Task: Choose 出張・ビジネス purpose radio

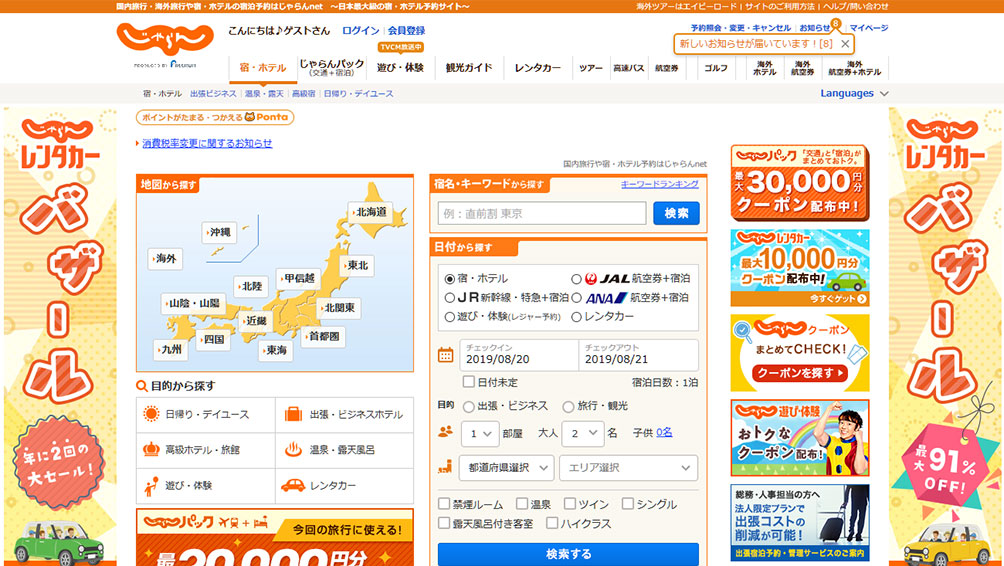Action: pyautogui.click(x=469, y=407)
